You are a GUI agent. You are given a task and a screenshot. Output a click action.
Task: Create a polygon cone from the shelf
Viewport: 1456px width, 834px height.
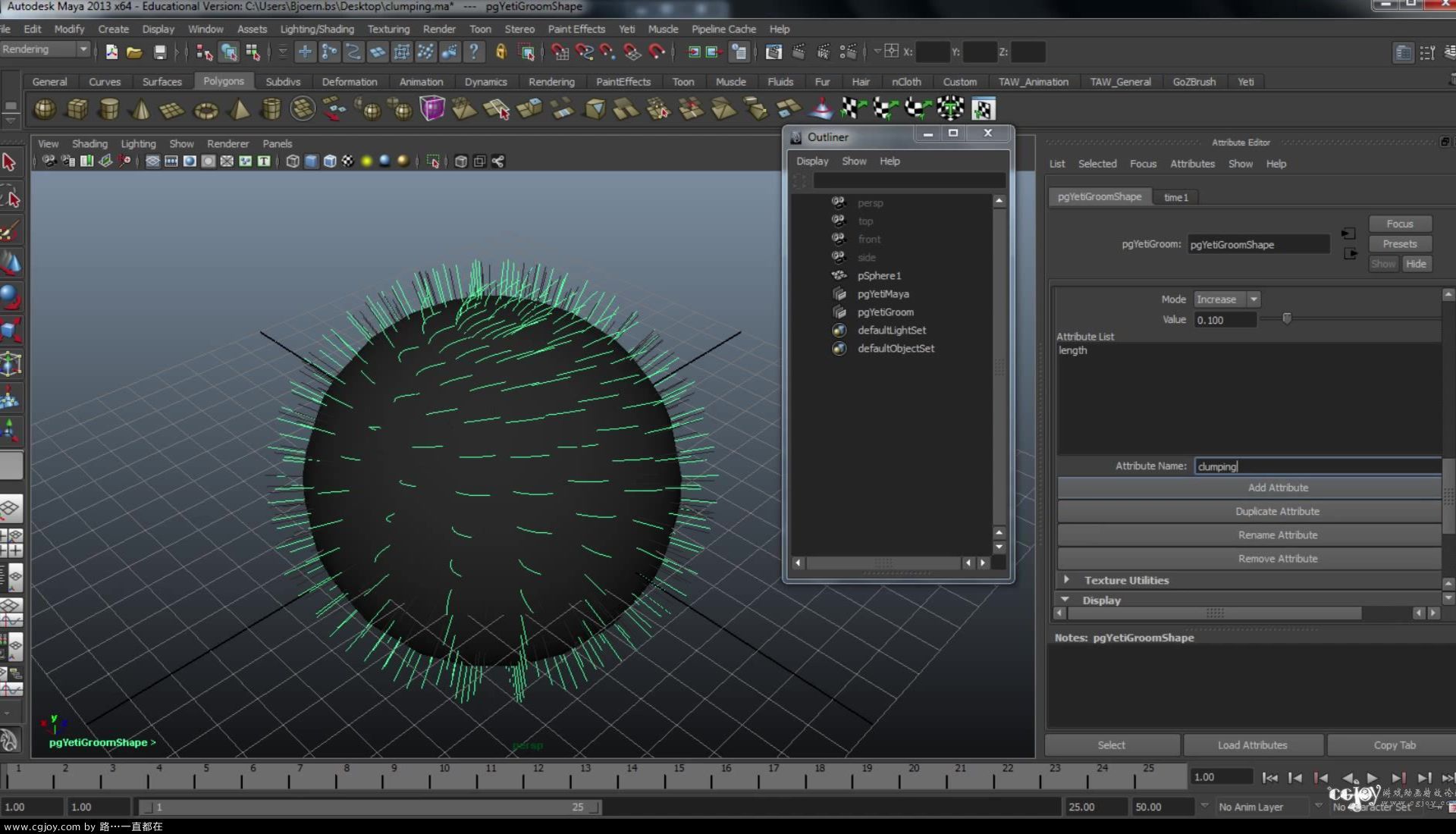coord(141,109)
